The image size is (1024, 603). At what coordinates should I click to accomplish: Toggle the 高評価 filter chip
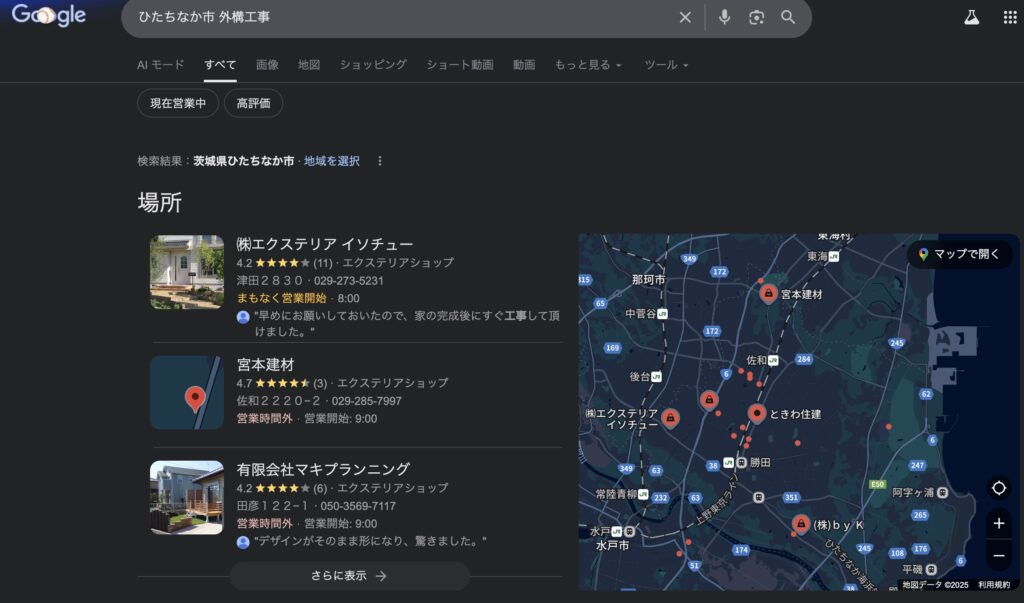[253, 103]
